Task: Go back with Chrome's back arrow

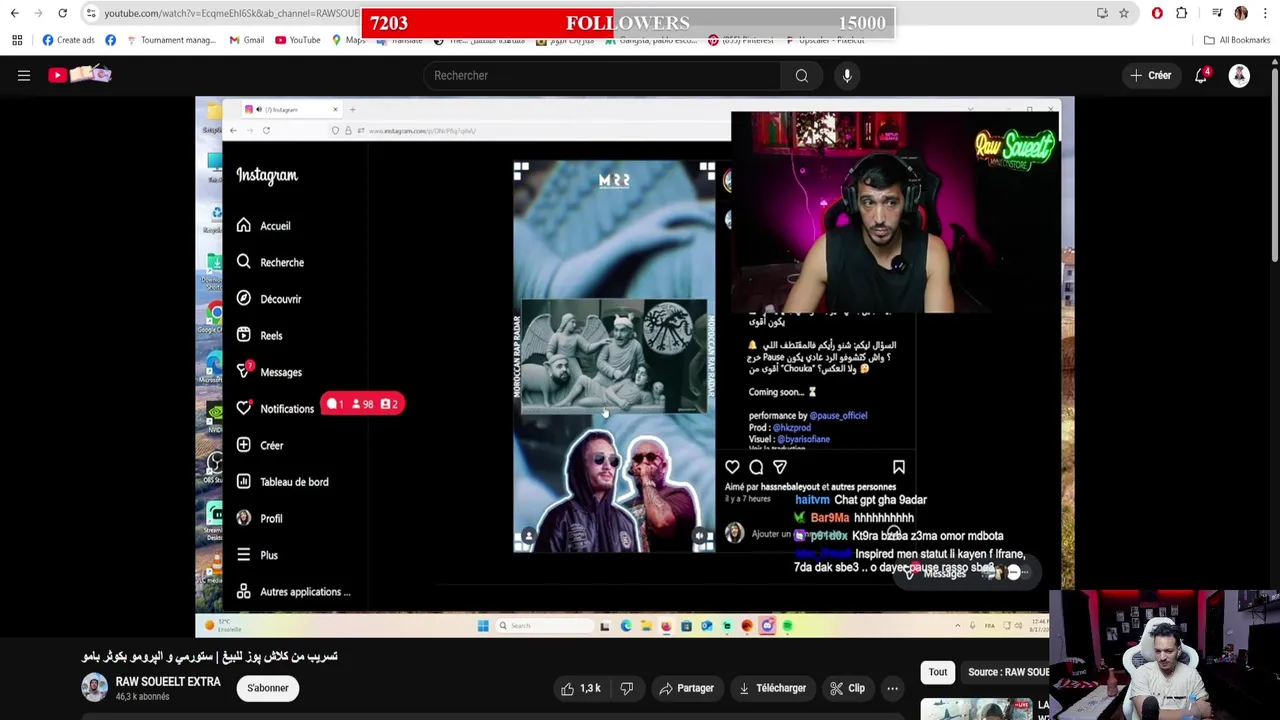Action: pos(14,13)
